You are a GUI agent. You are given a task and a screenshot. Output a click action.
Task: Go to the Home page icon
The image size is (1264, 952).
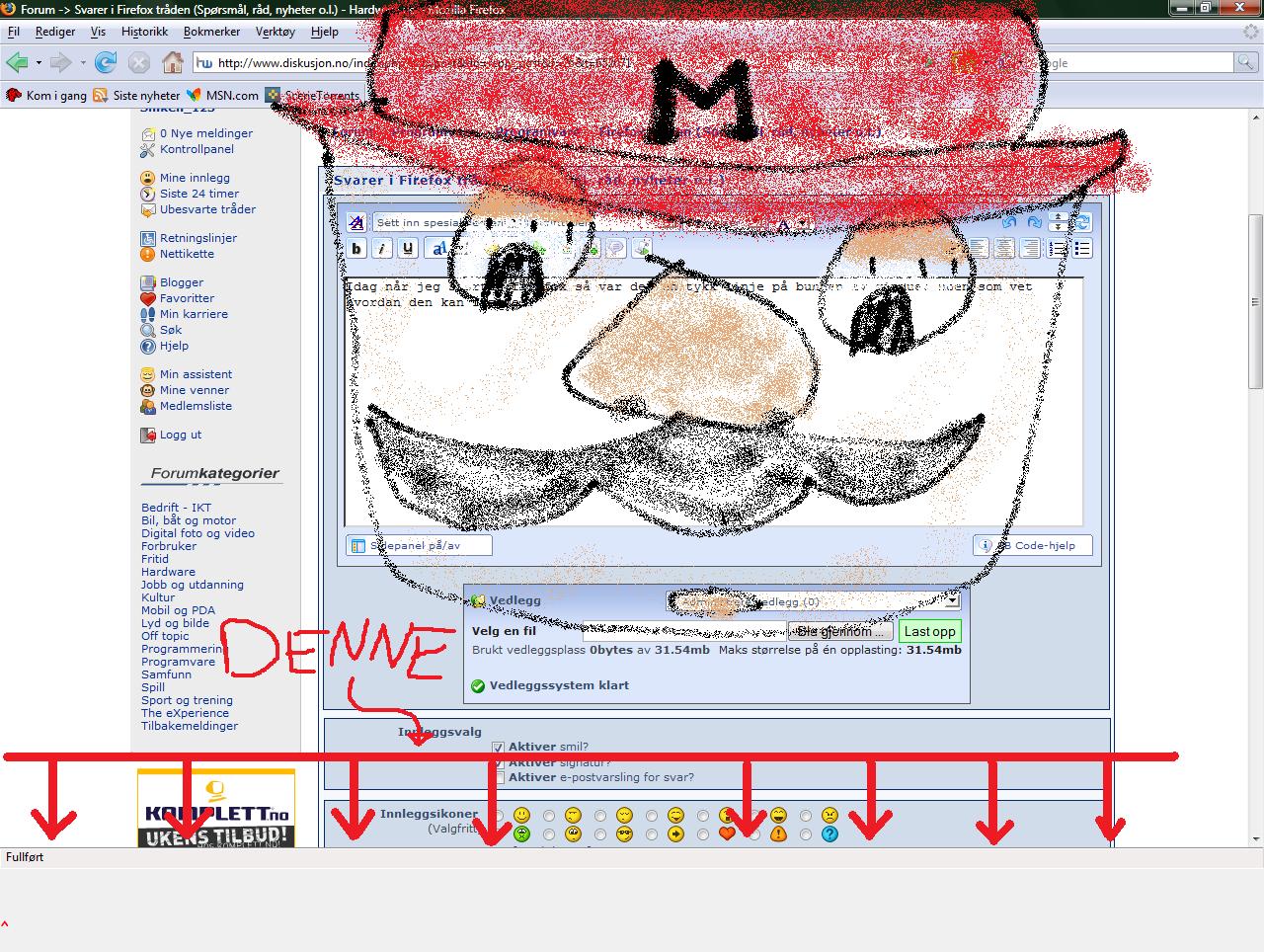point(173,63)
